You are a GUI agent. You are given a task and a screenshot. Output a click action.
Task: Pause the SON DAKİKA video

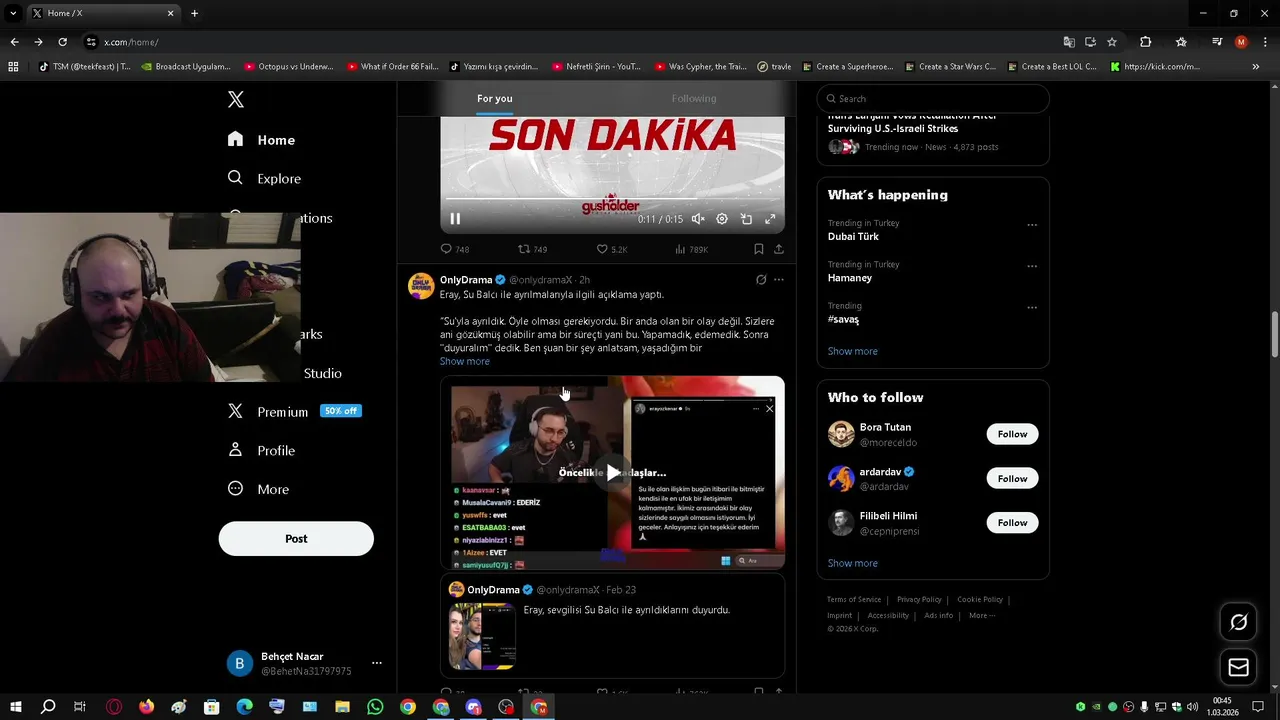(455, 219)
